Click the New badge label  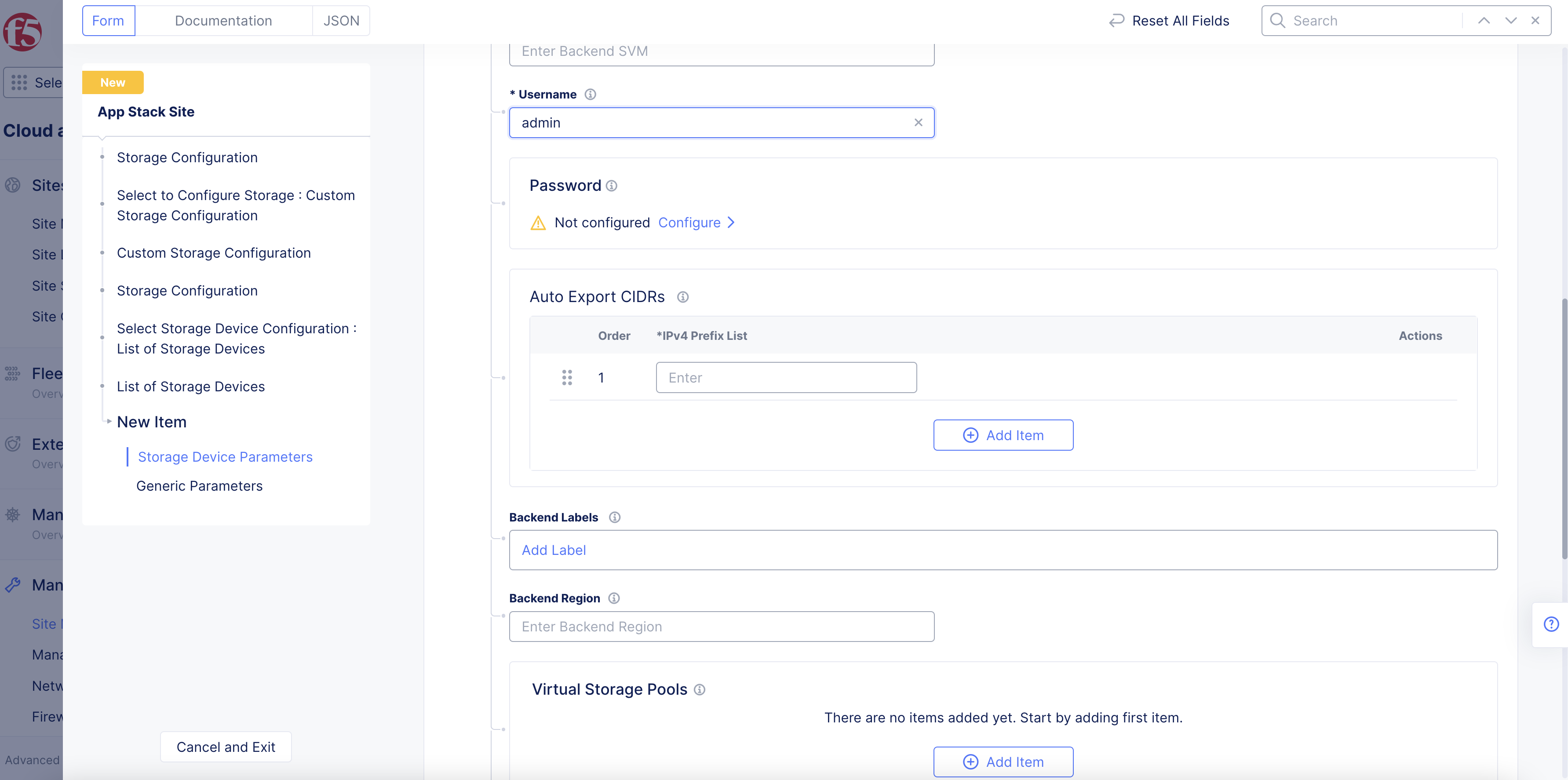[x=113, y=83]
